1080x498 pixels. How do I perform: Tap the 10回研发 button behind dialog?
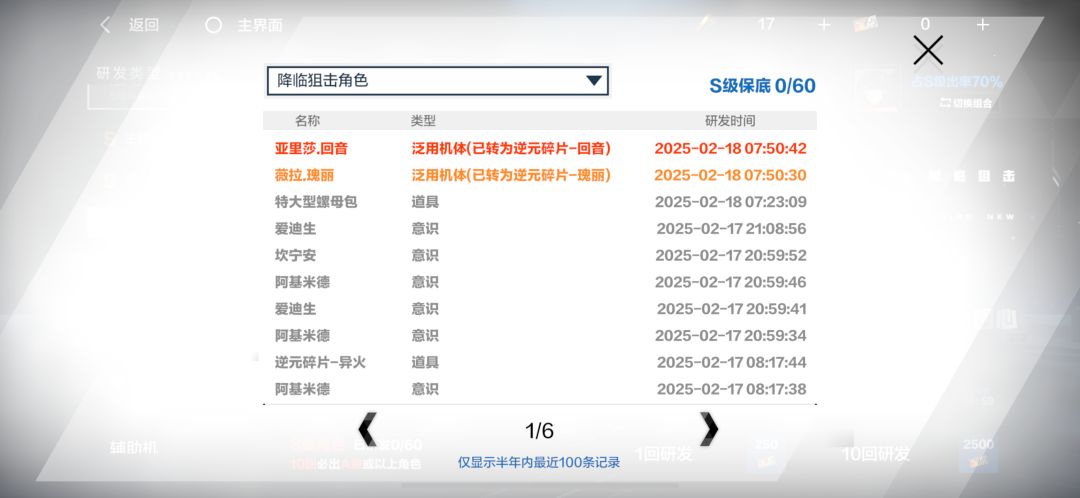coord(876,454)
